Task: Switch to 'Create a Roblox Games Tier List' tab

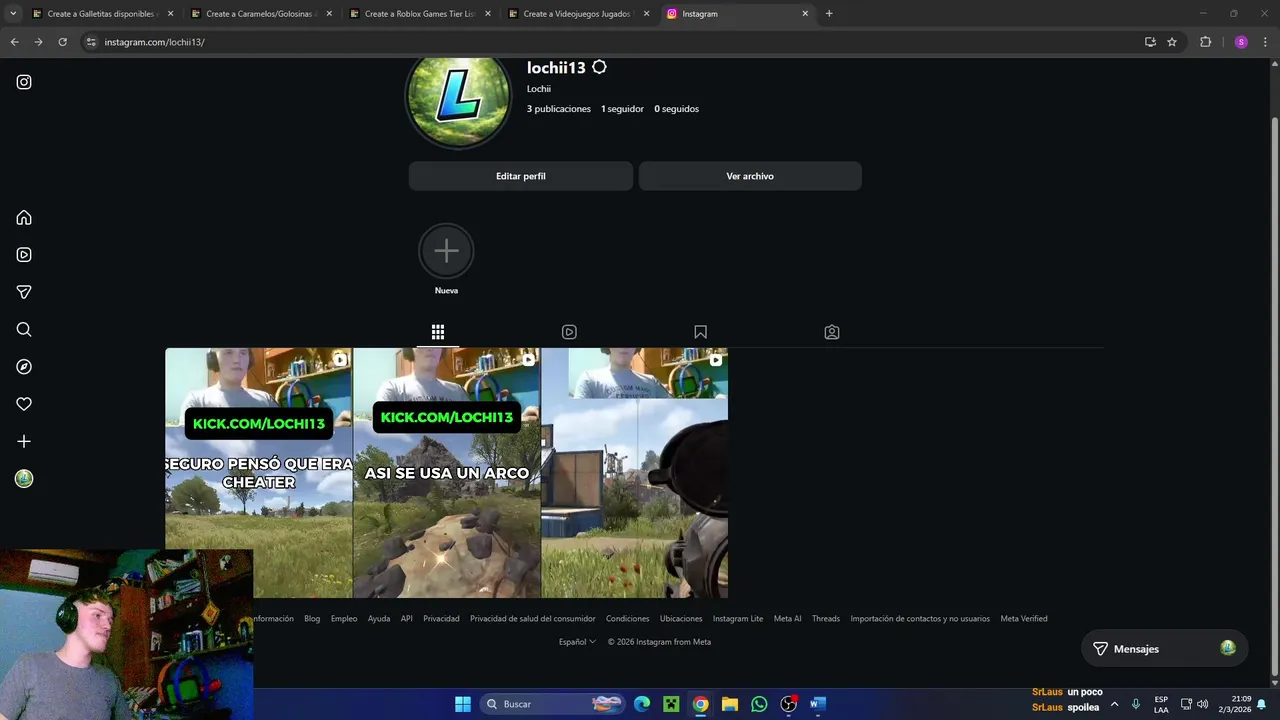Action: 419,14
